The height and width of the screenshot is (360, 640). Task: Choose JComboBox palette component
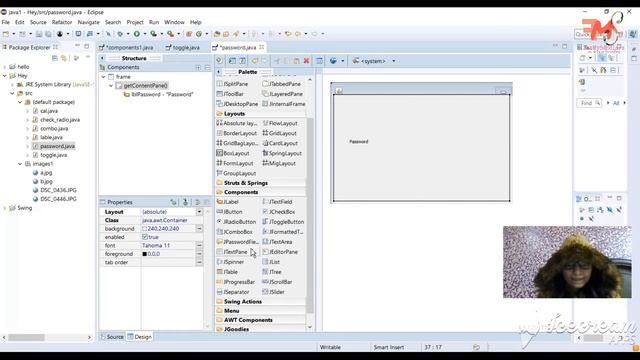pyautogui.click(x=235, y=232)
